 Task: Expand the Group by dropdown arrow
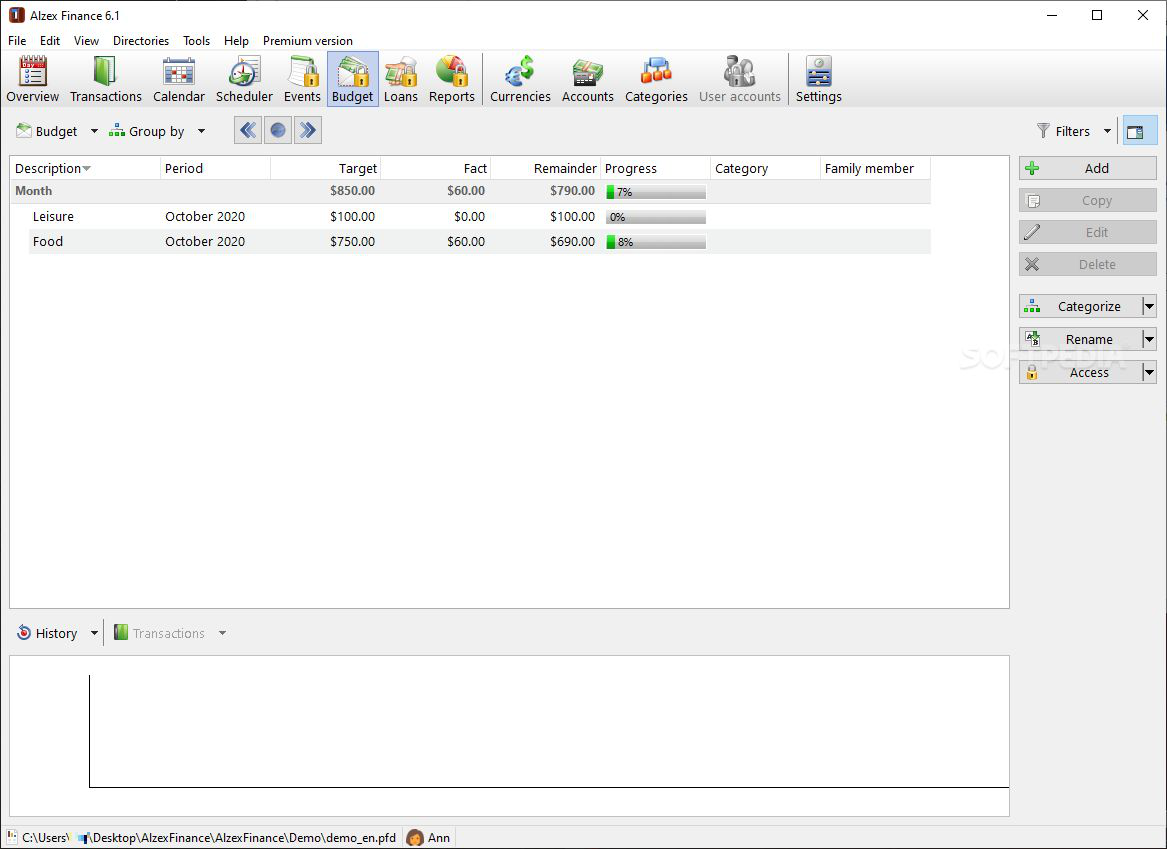(x=202, y=131)
